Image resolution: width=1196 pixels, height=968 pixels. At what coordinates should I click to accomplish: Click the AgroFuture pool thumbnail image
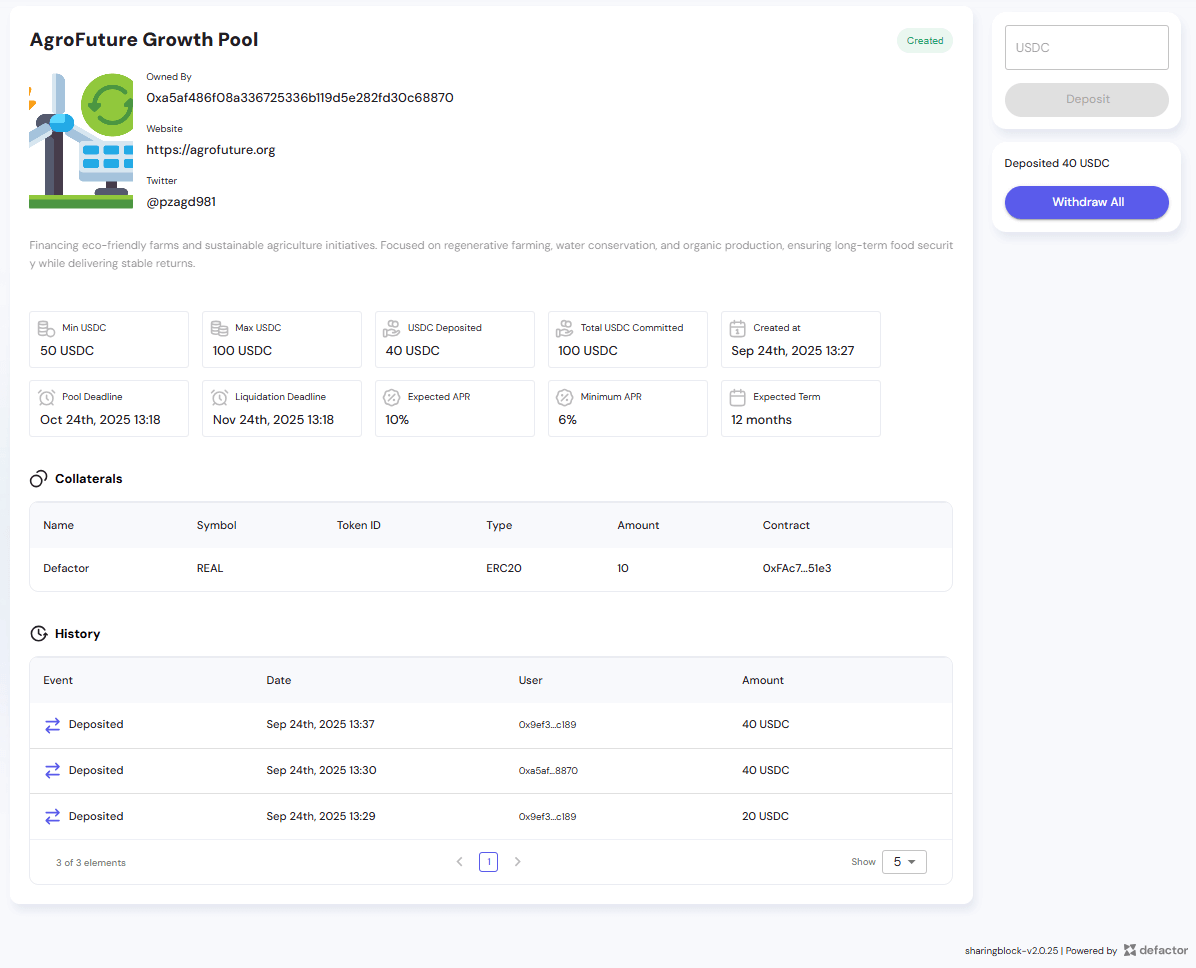tap(81, 140)
